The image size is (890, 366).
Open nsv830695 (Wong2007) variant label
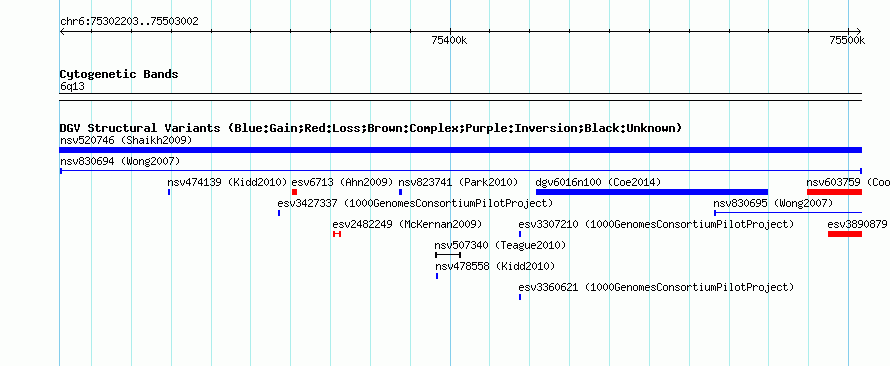coord(774,204)
